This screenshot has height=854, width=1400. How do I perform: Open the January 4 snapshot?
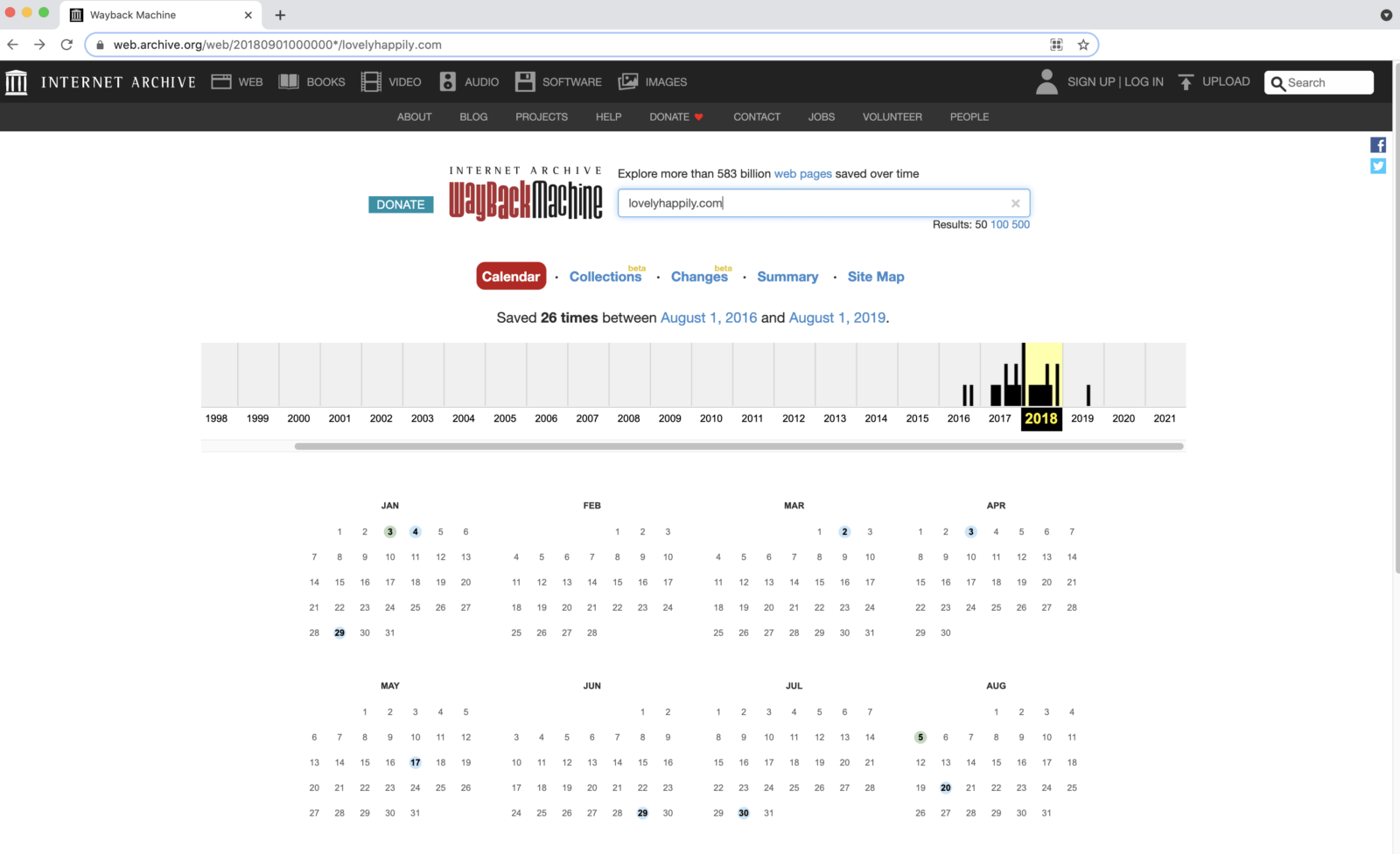(x=416, y=532)
